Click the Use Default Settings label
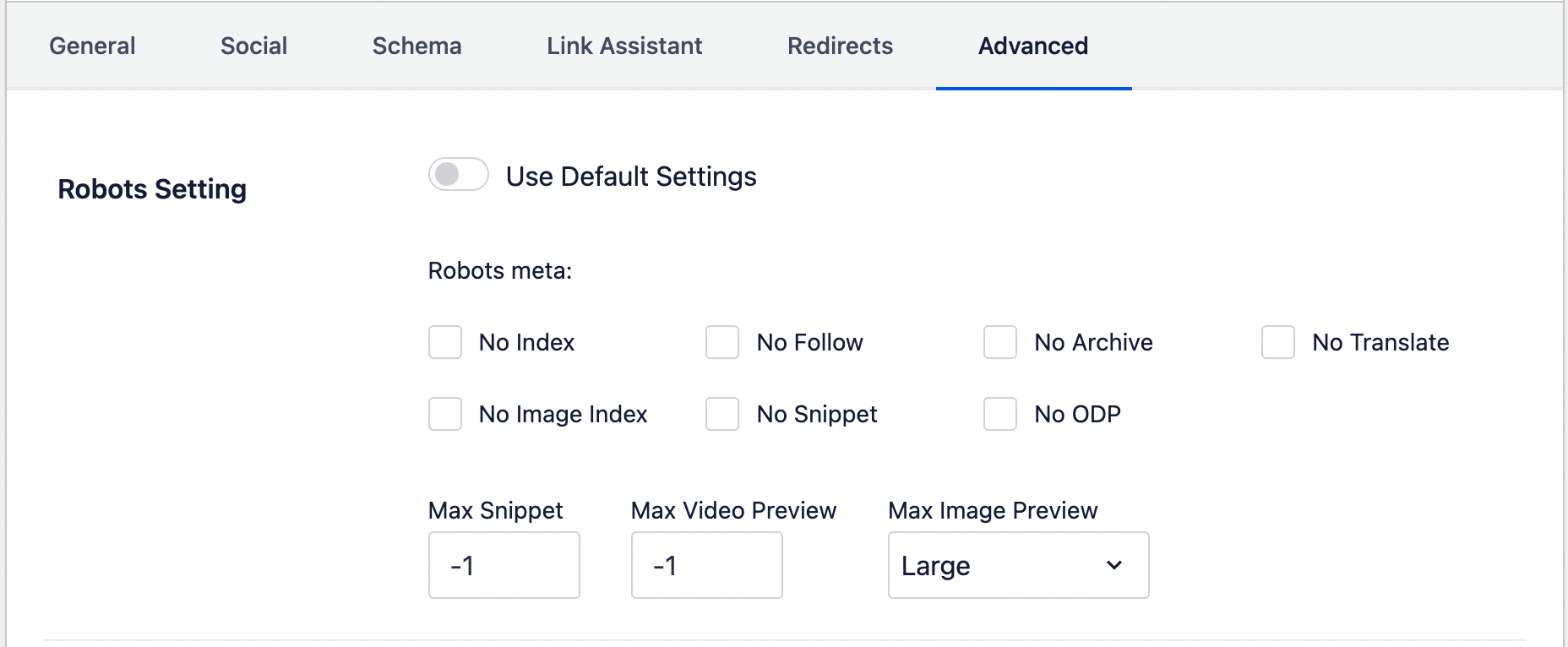 pos(631,177)
